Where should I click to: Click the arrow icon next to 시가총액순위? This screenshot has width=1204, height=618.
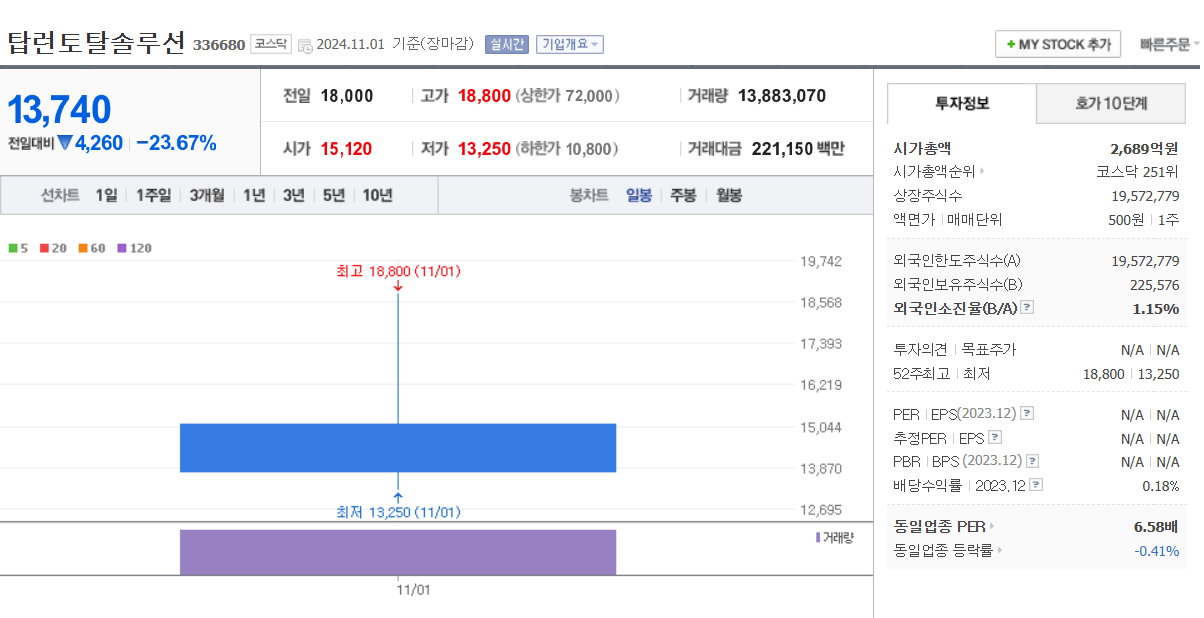click(x=982, y=172)
